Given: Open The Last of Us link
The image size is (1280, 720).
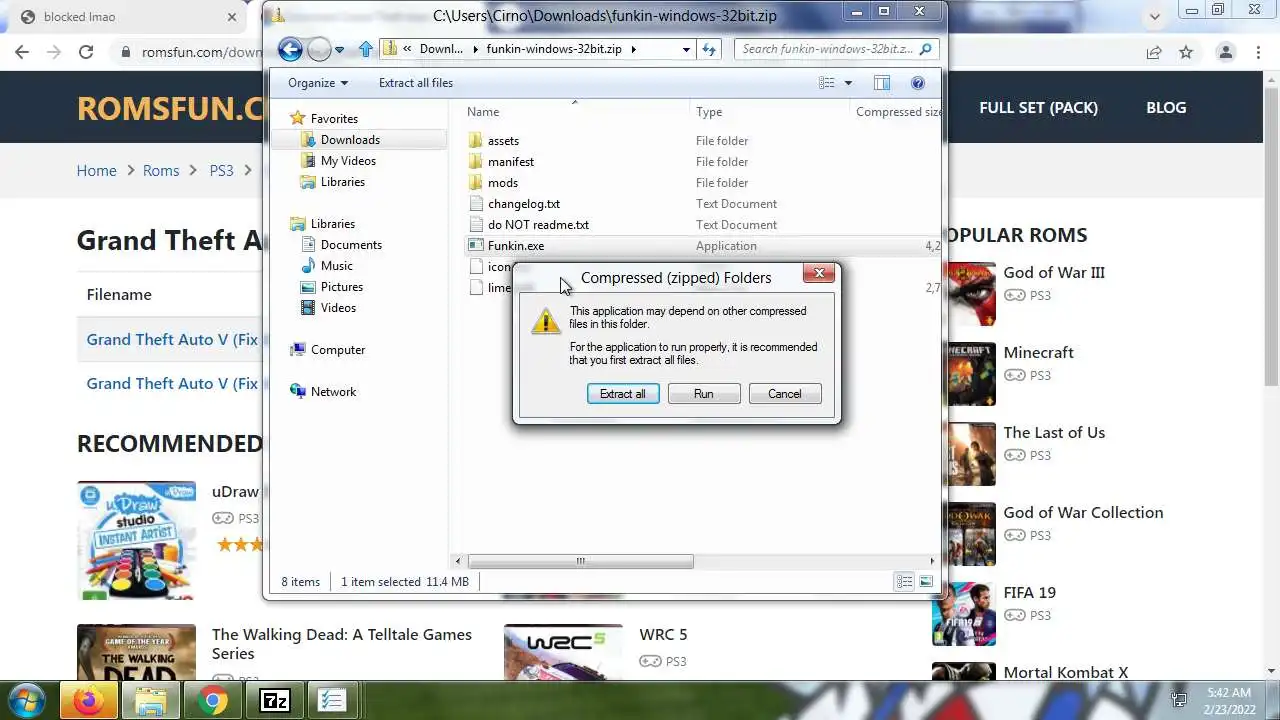Looking at the screenshot, I should tap(1054, 432).
